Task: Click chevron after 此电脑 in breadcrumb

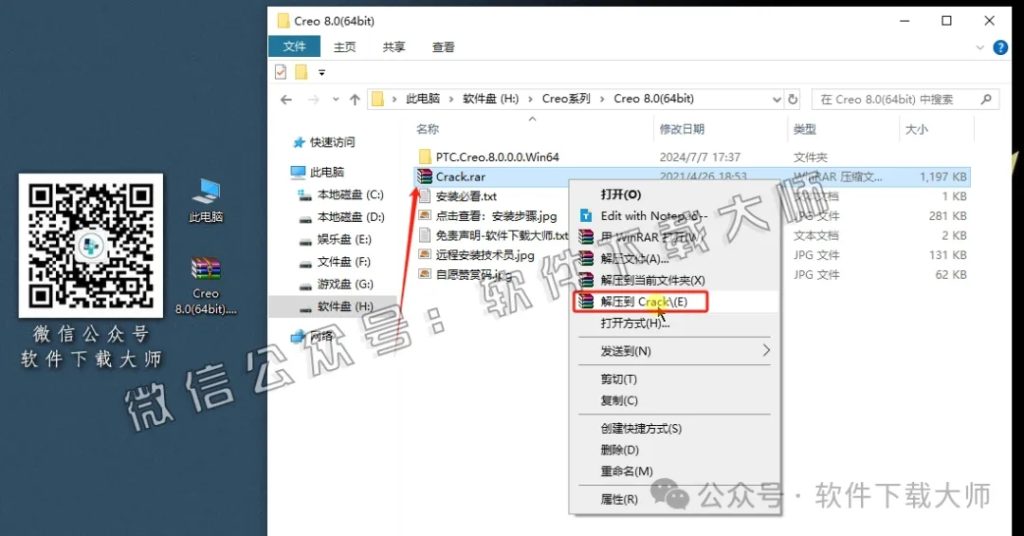Action: click(x=451, y=99)
